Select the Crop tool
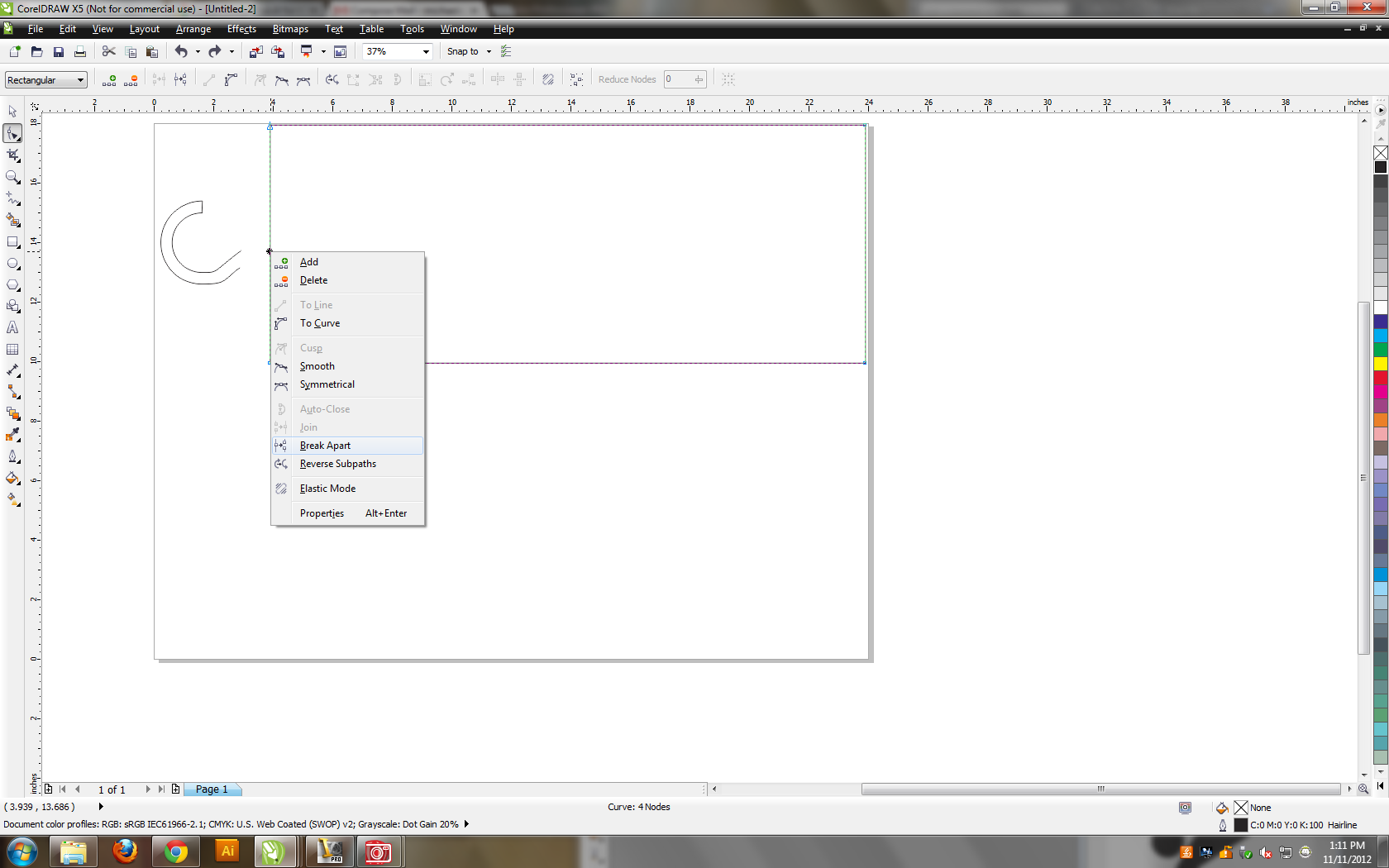Viewport: 1389px width, 868px height. (x=12, y=155)
